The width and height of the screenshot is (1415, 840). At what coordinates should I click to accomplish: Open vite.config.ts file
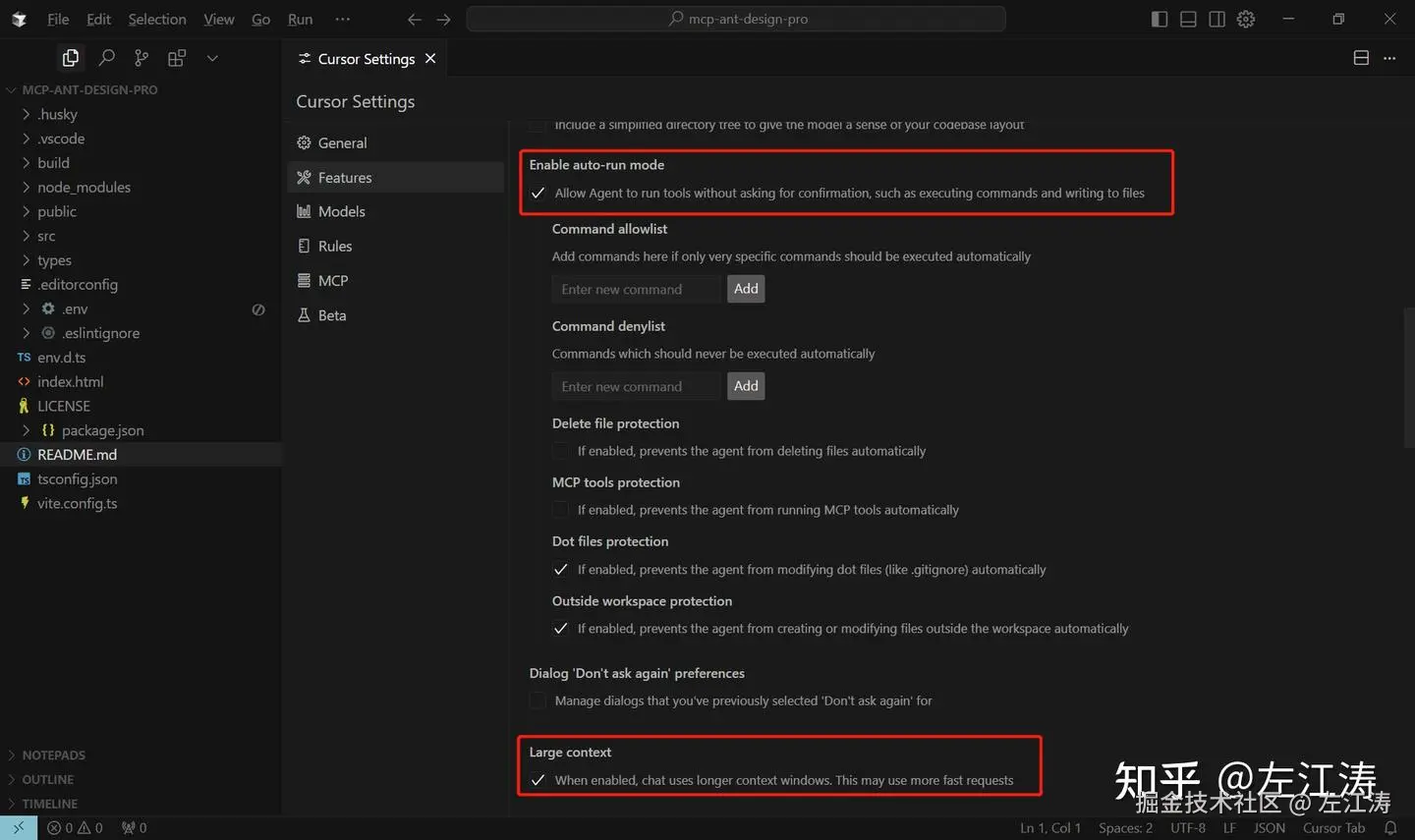click(141, 503)
